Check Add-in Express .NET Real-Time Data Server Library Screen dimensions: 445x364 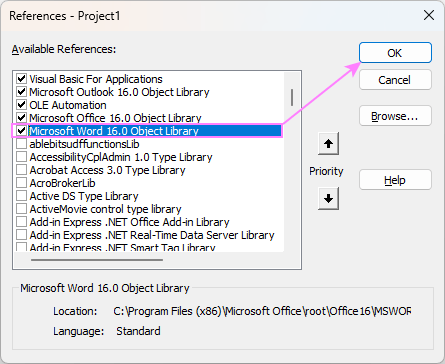pyautogui.click(x=21, y=235)
